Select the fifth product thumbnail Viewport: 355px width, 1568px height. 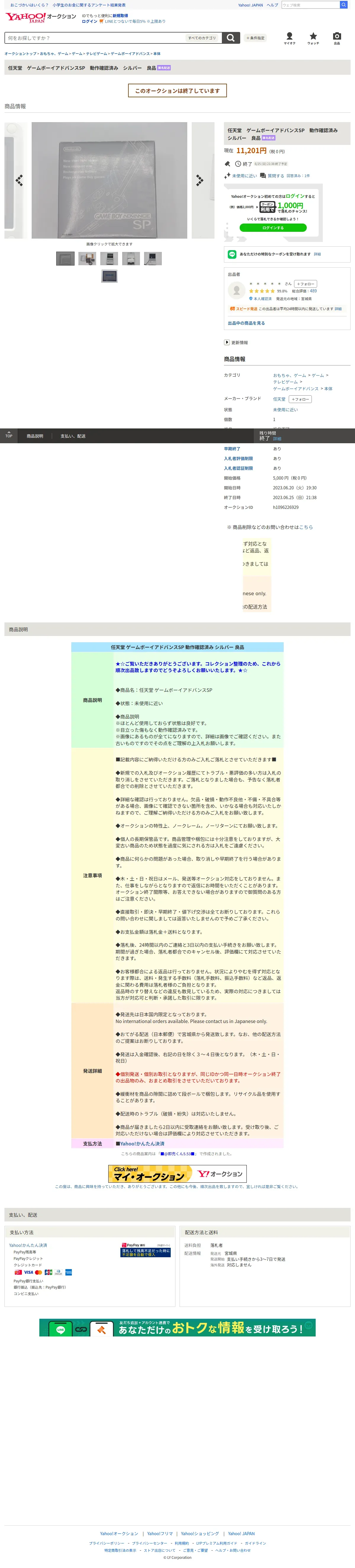click(x=153, y=259)
